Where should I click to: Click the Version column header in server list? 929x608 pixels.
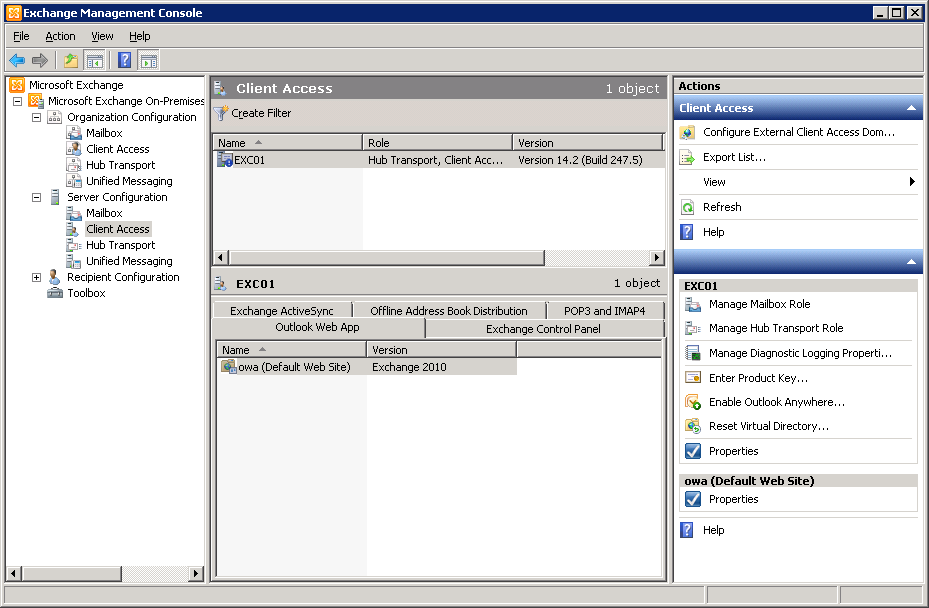pyautogui.click(x=588, y=143)
